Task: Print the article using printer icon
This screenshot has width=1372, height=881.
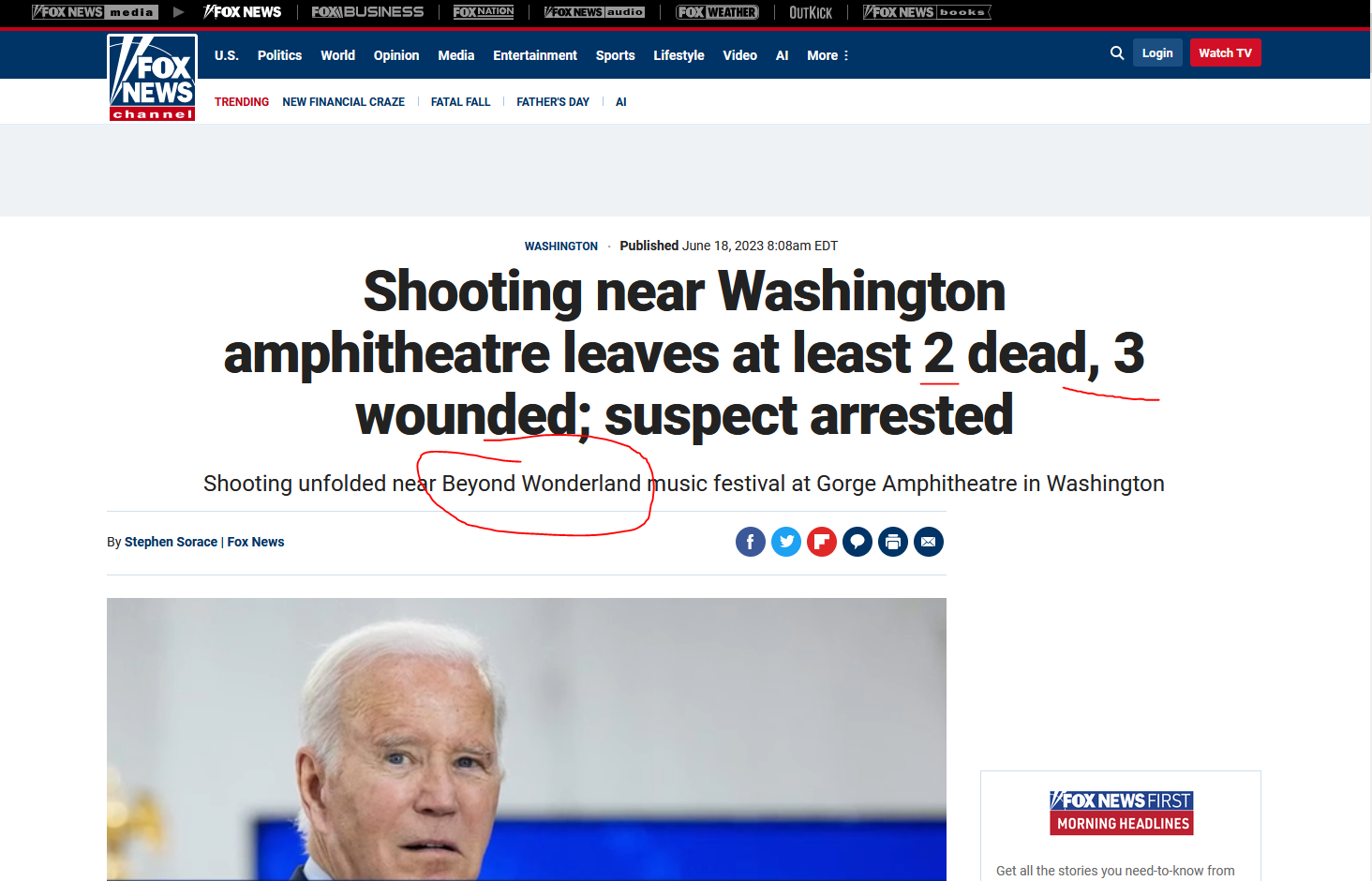Action: point(893,542)
